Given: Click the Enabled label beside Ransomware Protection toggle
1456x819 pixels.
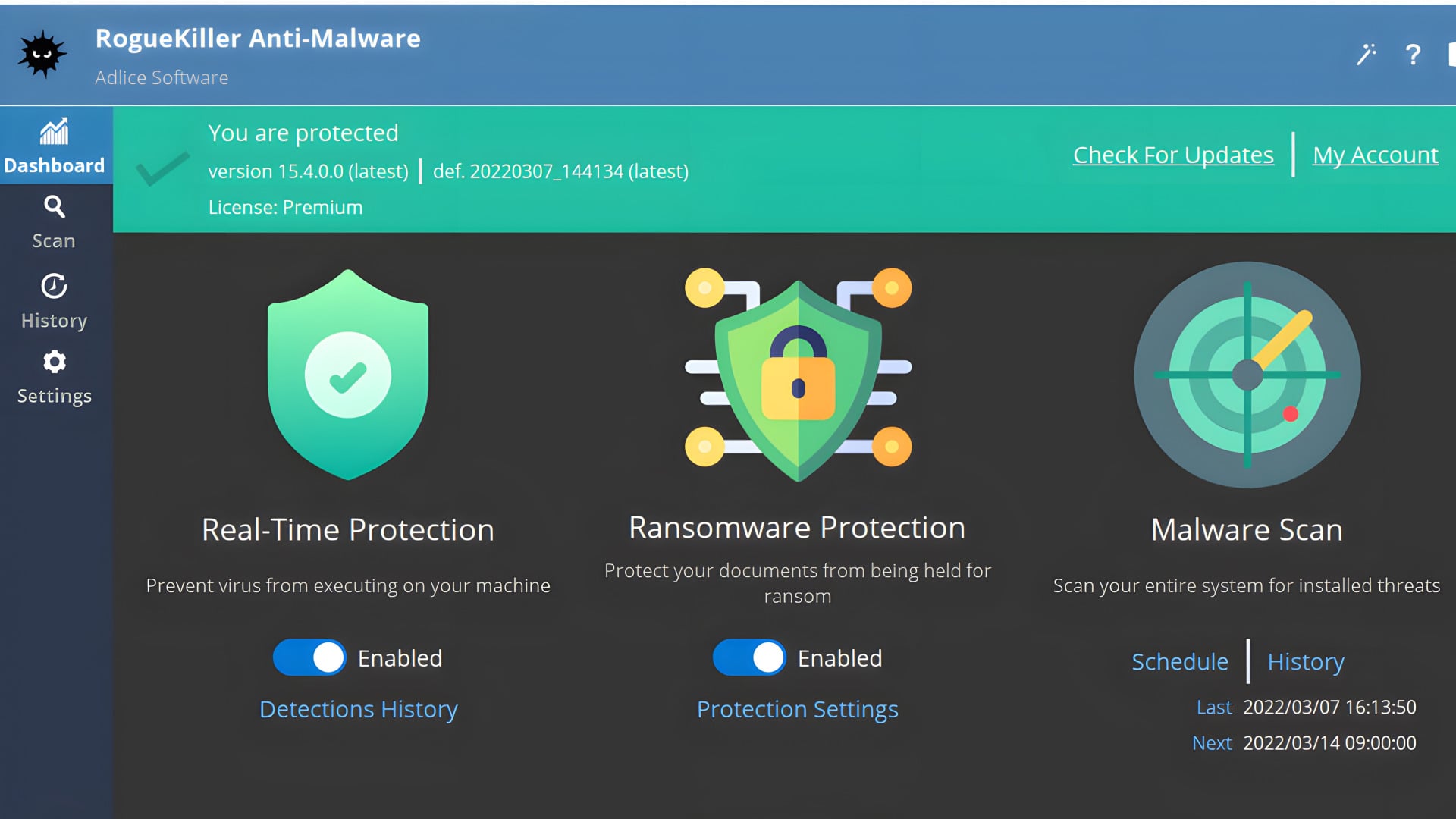Looking at the screenshot, I should (839, 658).
